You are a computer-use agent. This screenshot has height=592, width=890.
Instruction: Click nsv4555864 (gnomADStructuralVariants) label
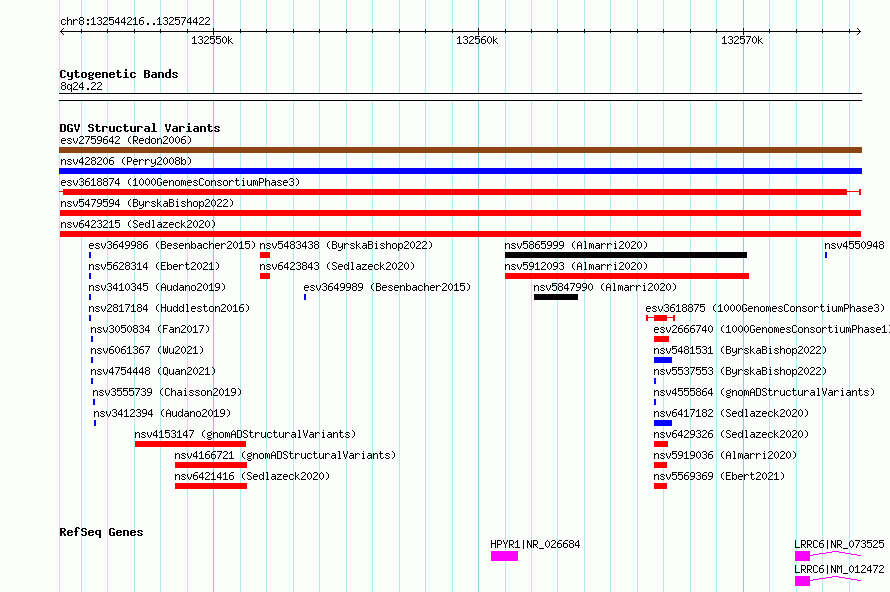[764, 392]
